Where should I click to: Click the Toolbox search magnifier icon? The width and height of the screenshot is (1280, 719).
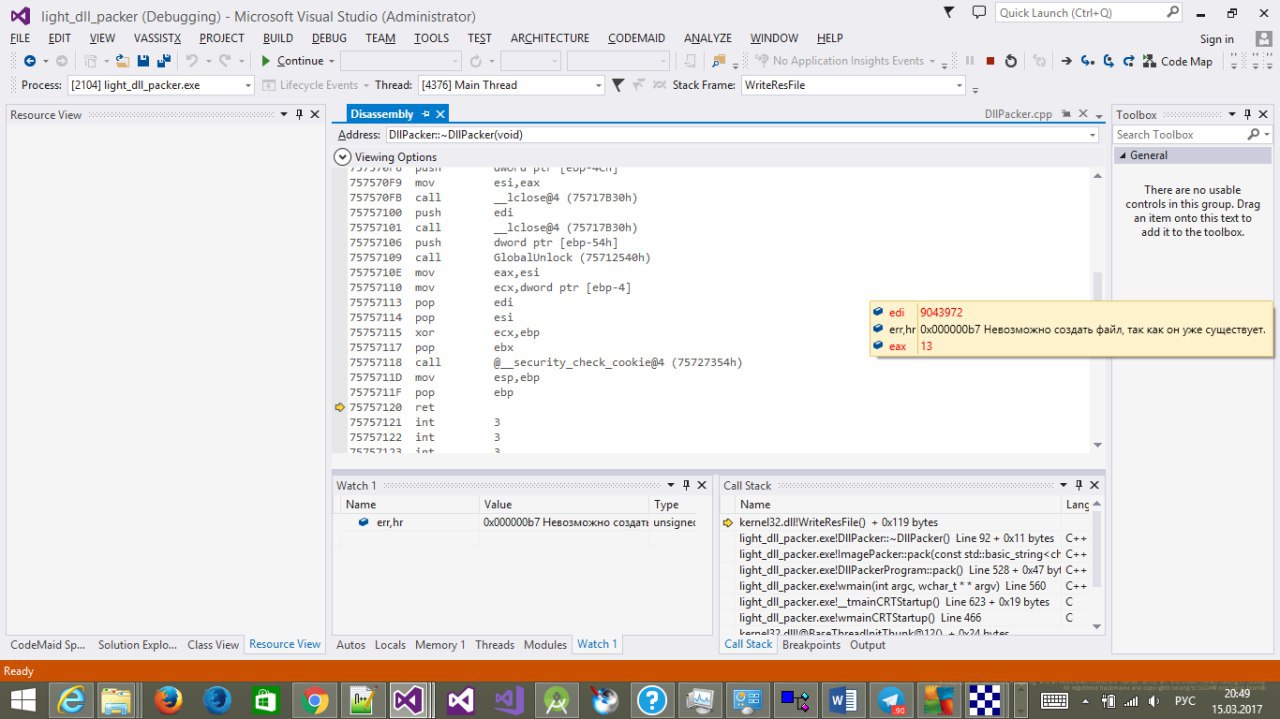tap(1254, 134)
